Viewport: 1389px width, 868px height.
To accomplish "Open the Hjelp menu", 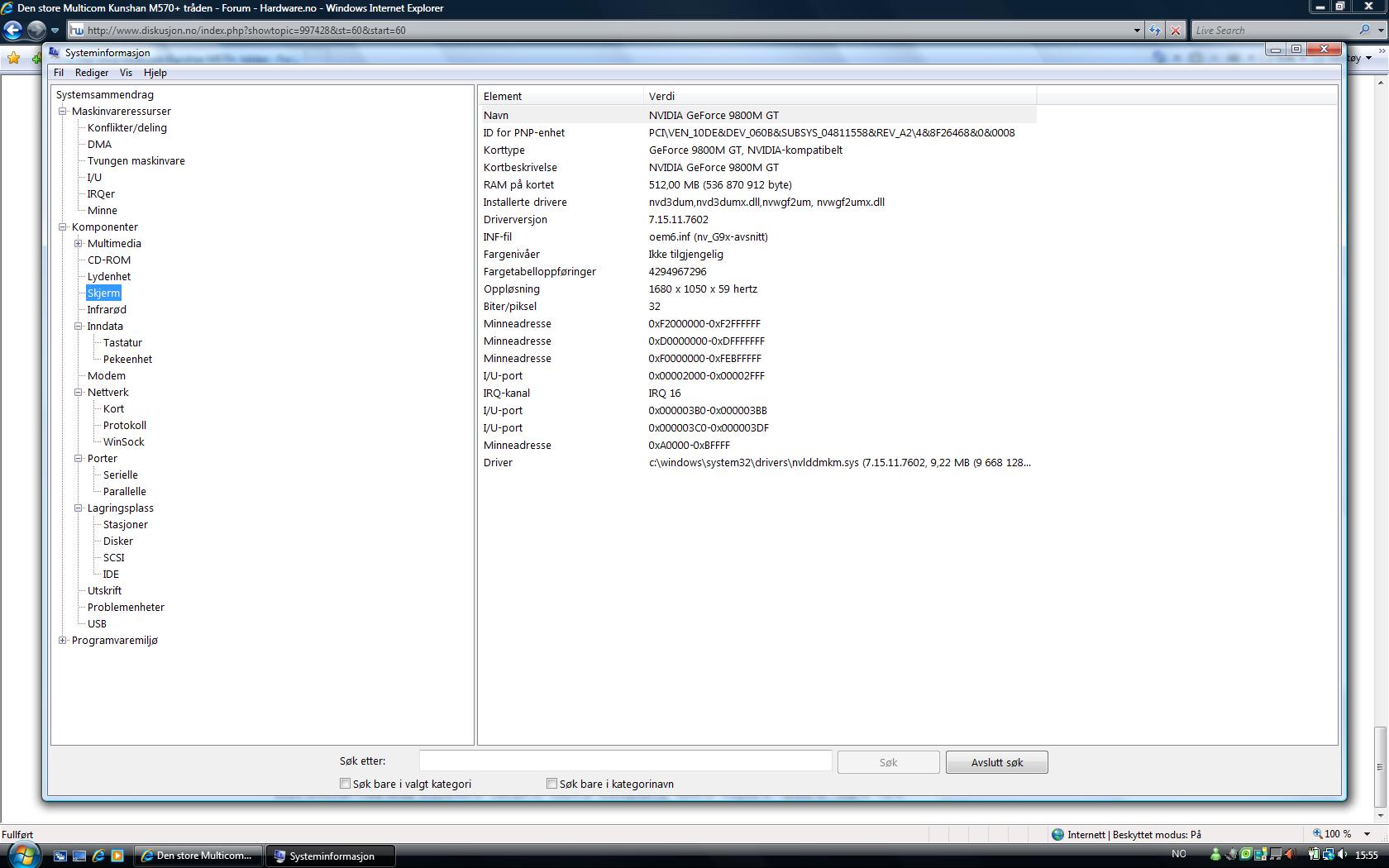I will tap(155, 73).
